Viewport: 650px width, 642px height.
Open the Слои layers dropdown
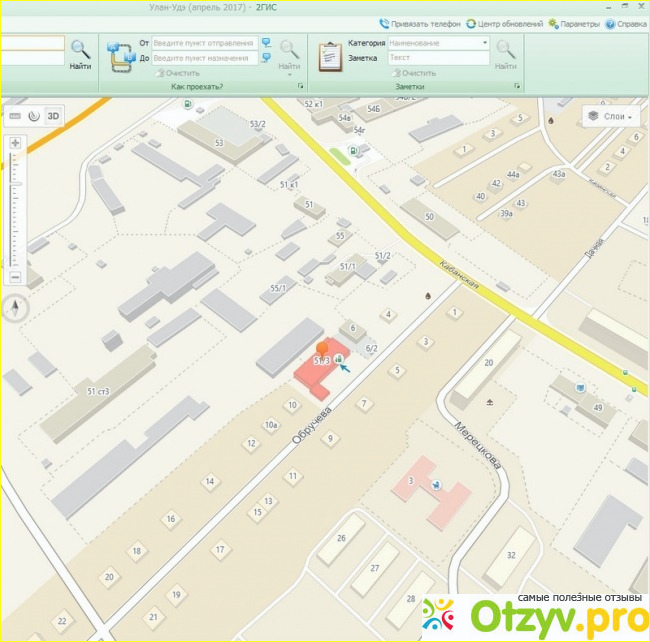pyautogui.click(x=612, y=116)
